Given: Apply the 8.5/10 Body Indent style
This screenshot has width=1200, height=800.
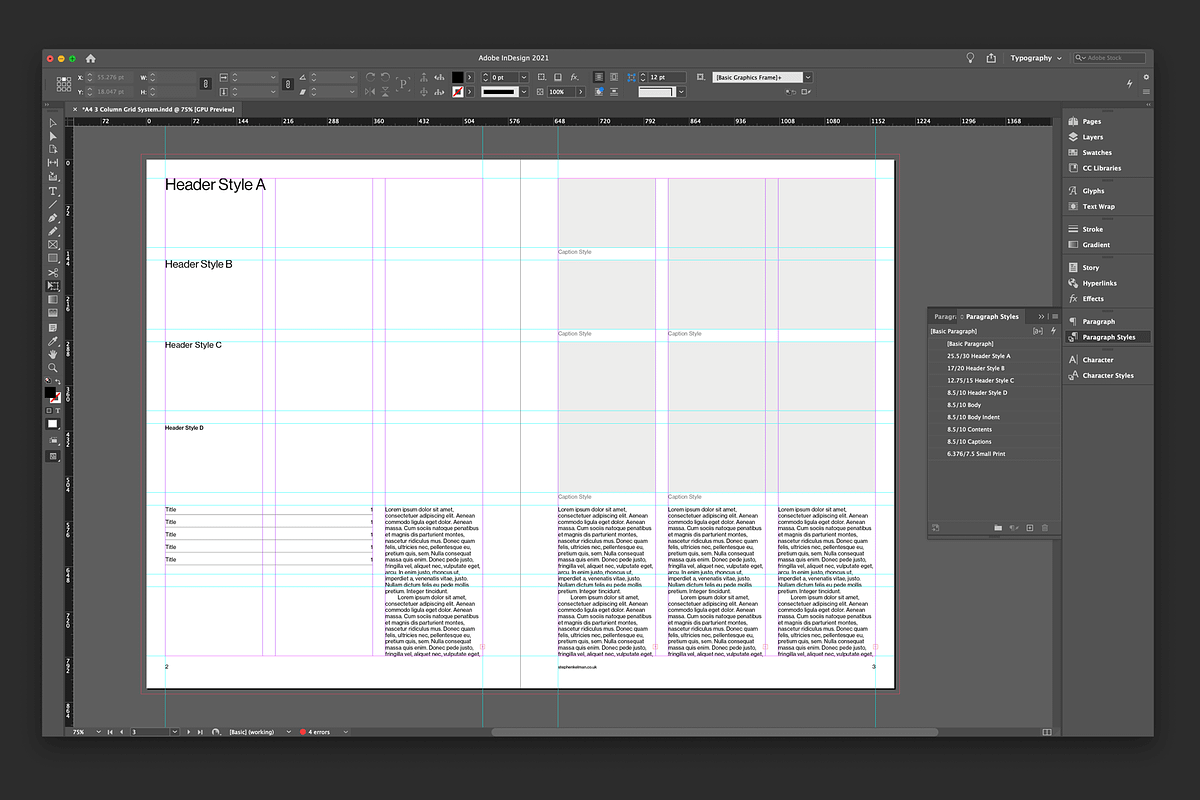Looking at the screenshot, I should [972, 417].
